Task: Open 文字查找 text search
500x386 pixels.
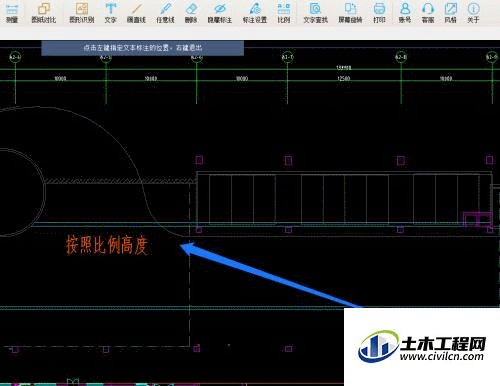Action: [315, 13]
